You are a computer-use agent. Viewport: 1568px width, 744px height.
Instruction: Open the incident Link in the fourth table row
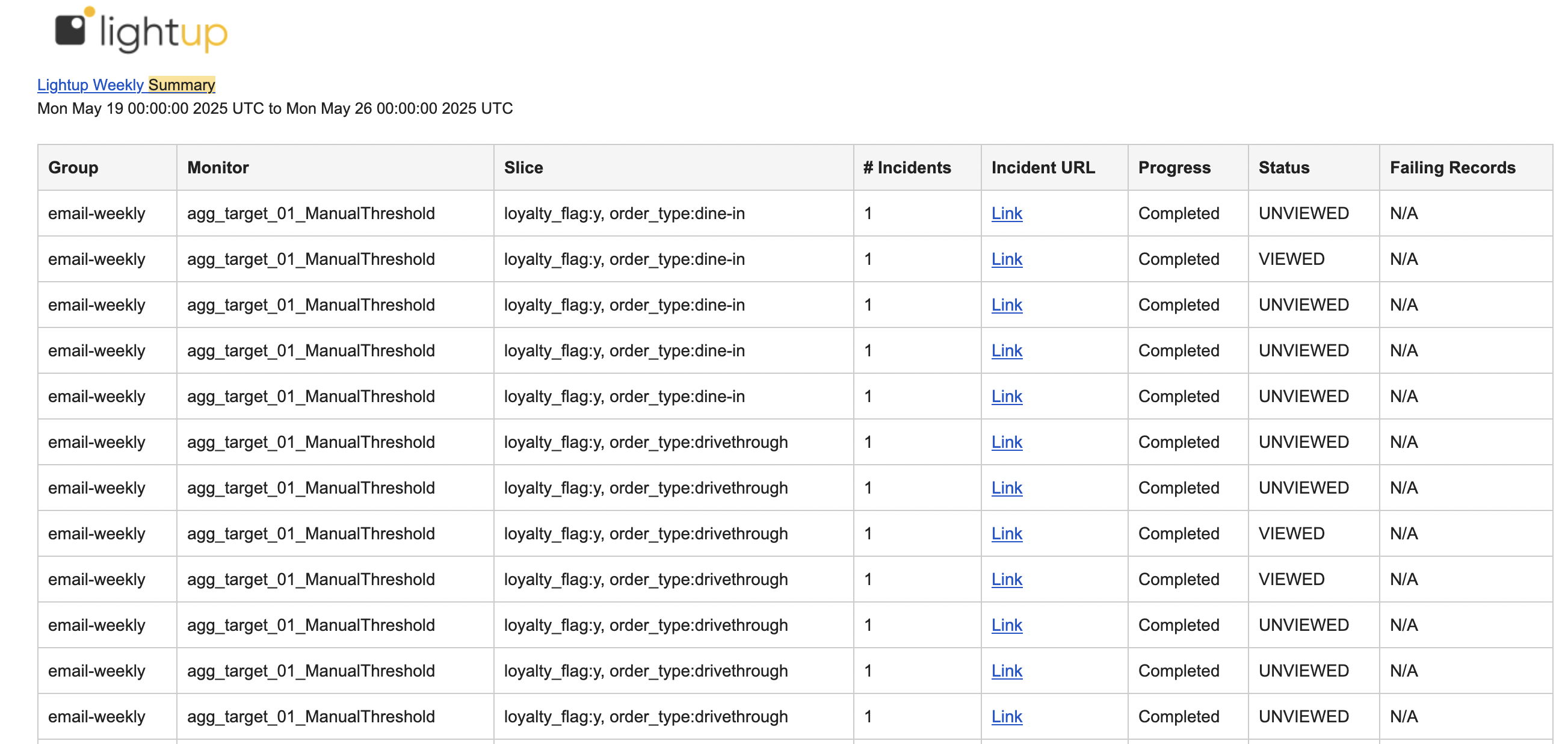click(1006, 350)
